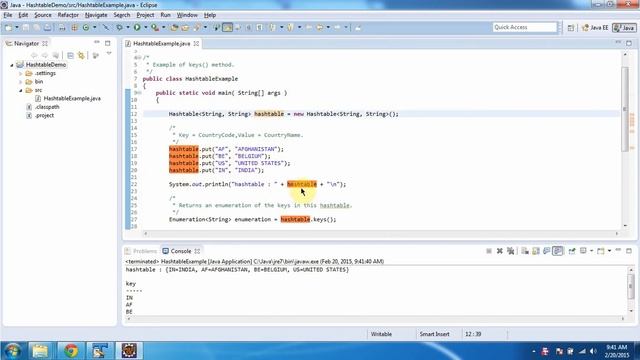640x360 pixels.
Task: Open the Window menu
Action: (187, 15)
